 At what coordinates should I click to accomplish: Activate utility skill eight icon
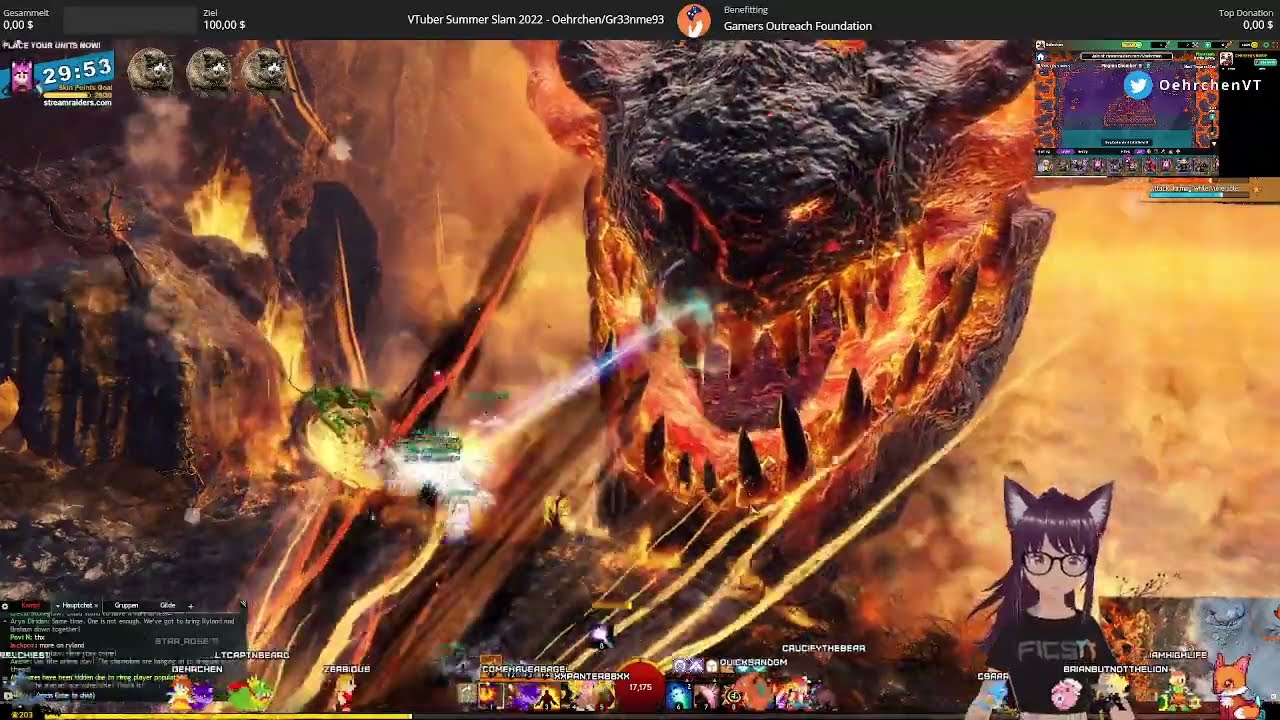(x=732, y=696)
